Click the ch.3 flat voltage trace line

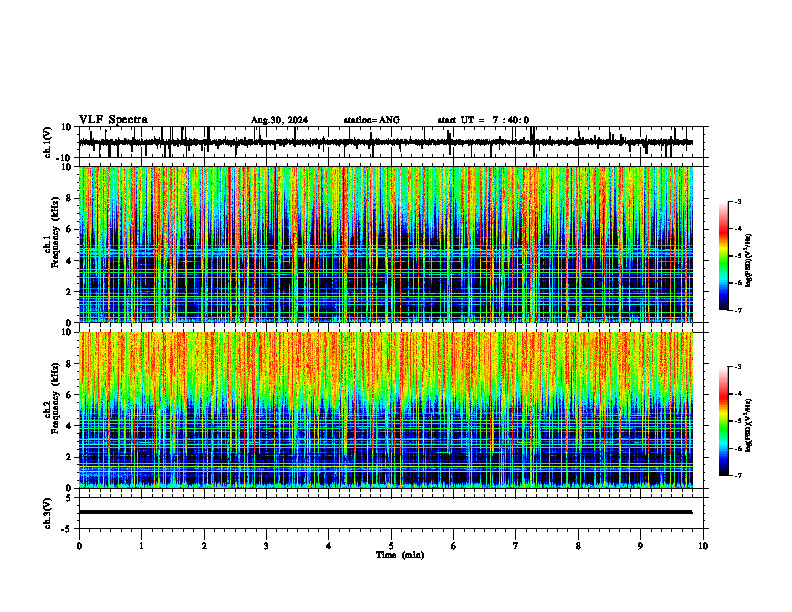coord(386,512)
